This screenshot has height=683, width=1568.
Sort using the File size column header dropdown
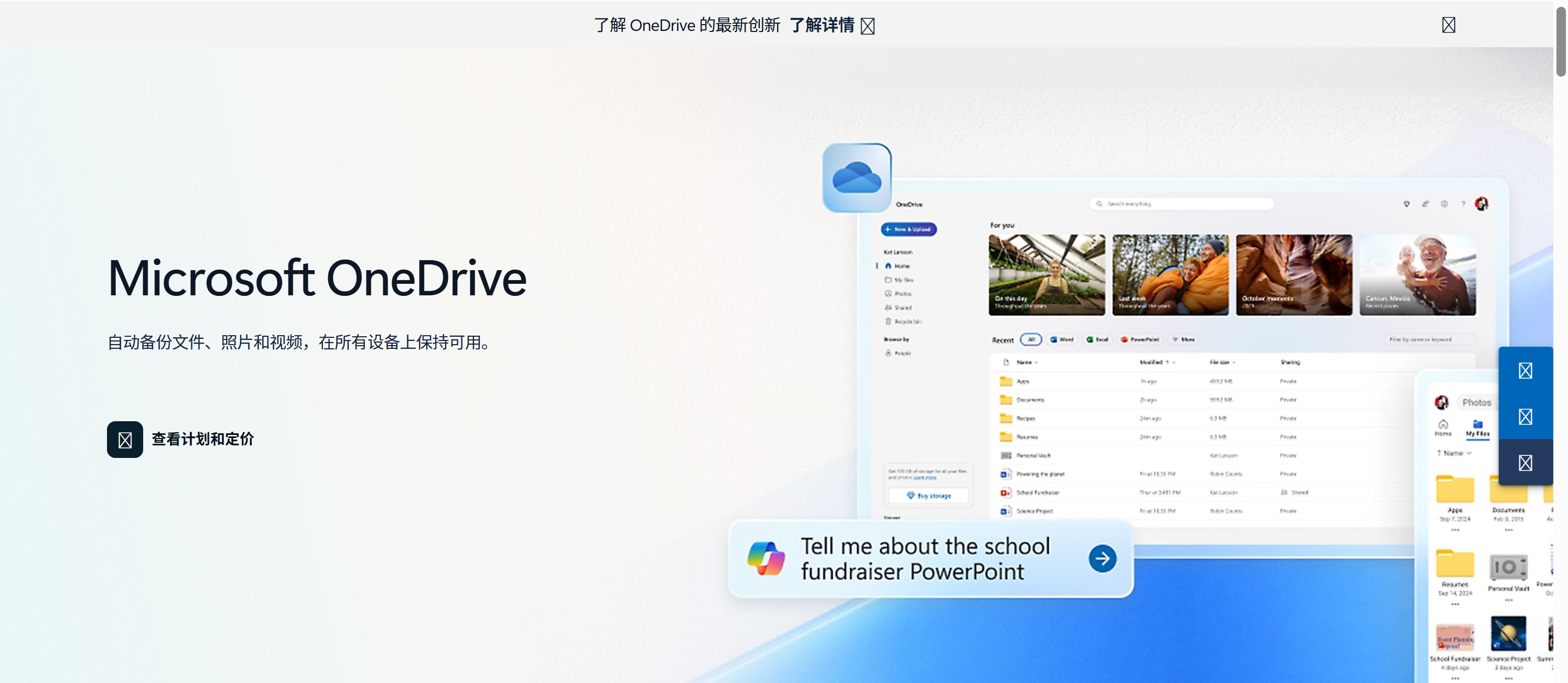tap(1222, 362)
